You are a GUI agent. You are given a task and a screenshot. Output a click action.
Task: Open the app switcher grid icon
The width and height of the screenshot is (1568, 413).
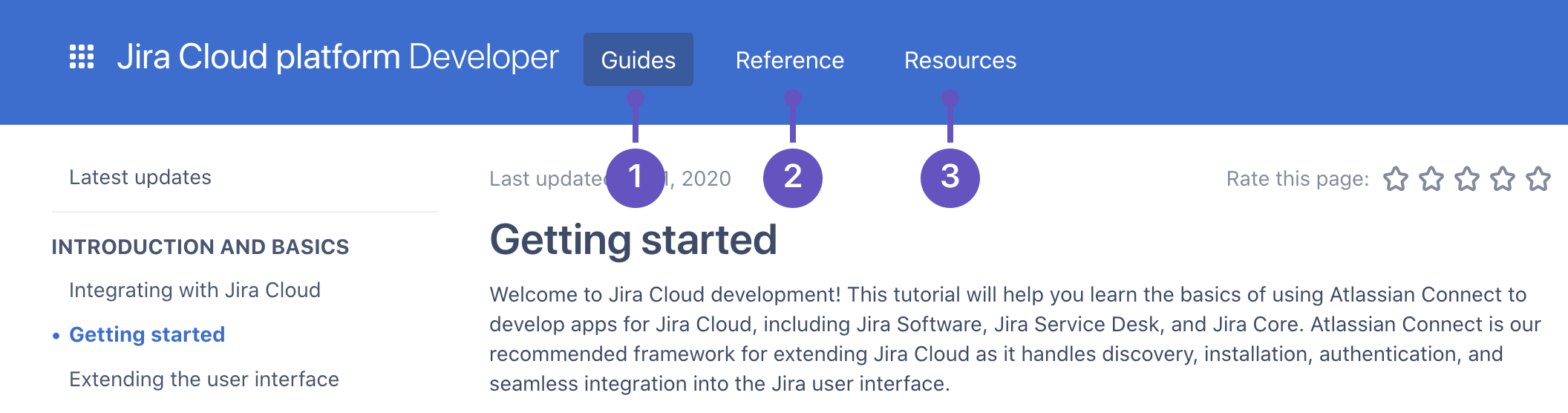pyautogui.click(x=82, y=57)
